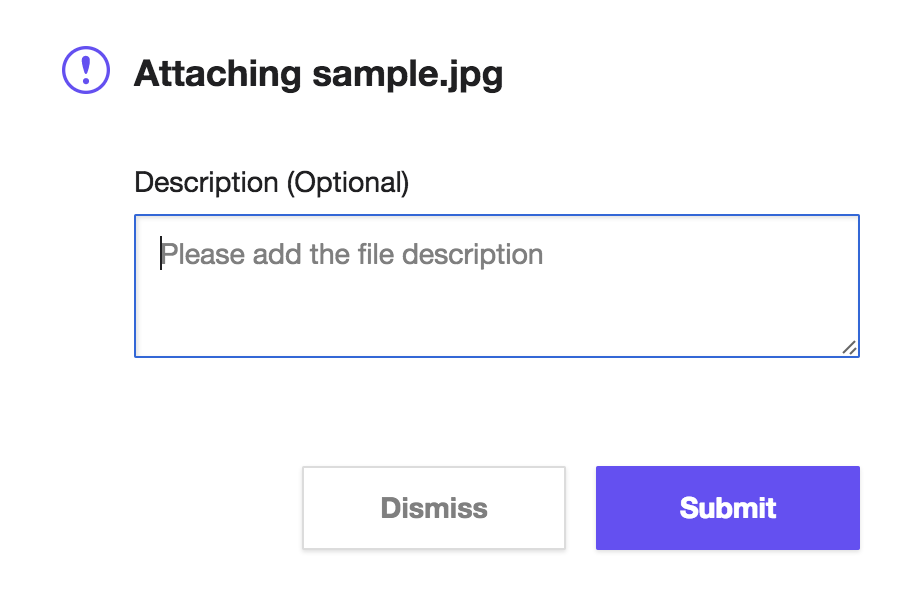Submit the sample.jpg attachment
922x592 pixels.
point(727,508)
